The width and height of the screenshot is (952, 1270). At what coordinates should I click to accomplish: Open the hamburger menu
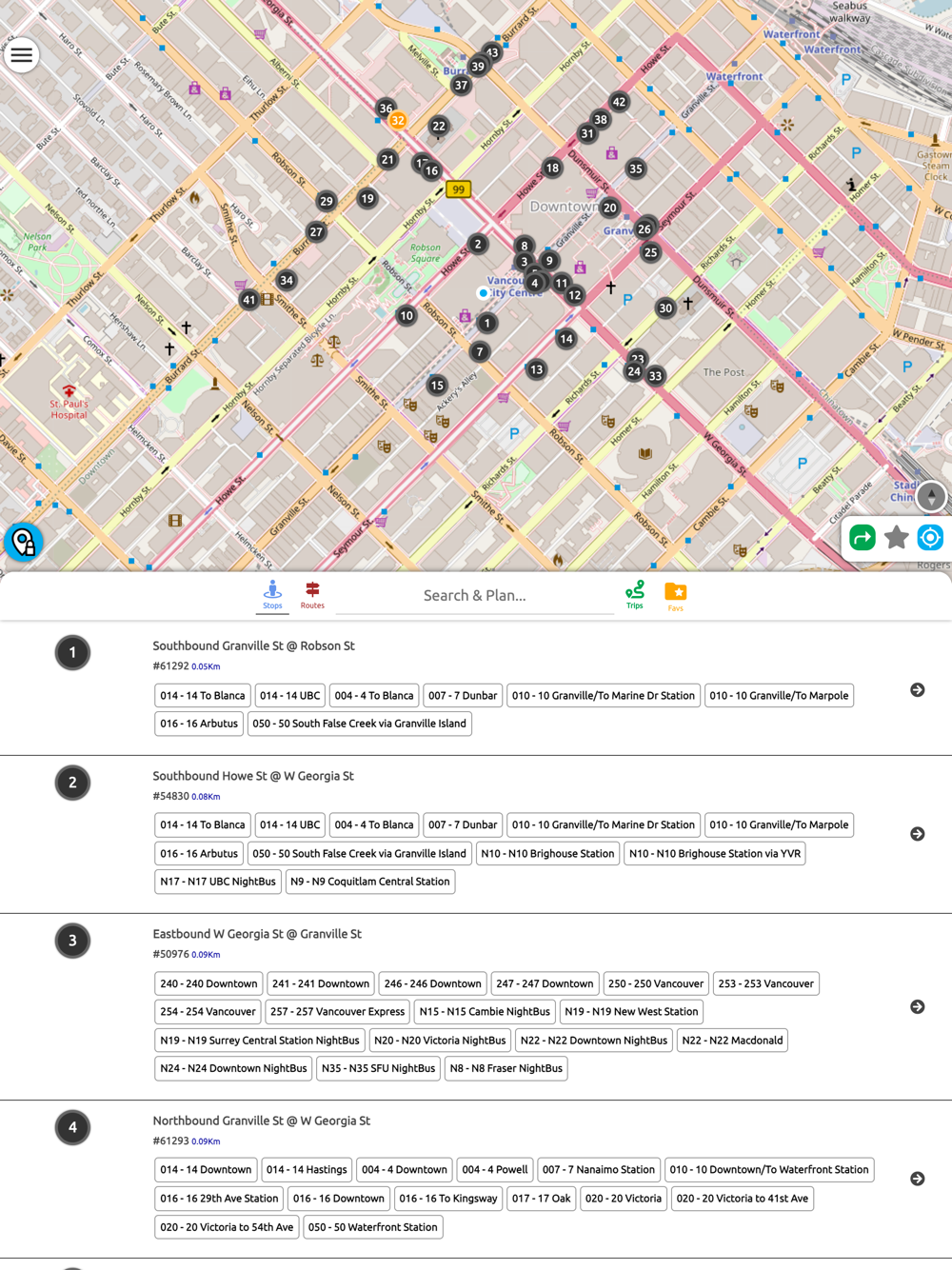point(21,55)
